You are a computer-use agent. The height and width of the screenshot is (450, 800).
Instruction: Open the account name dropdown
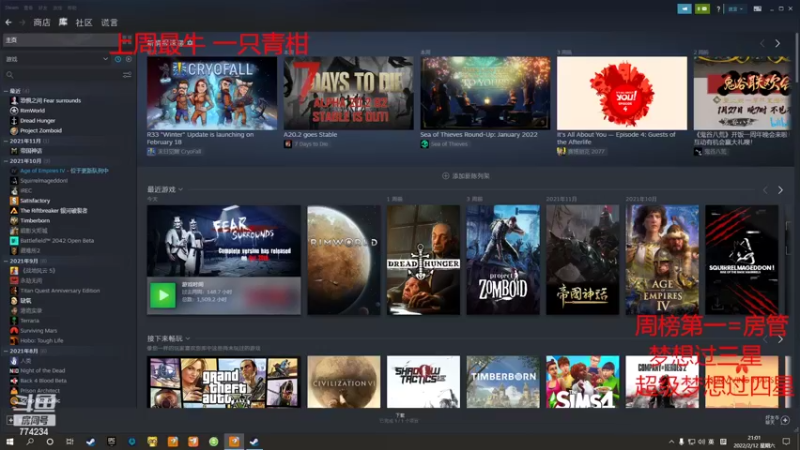click(735, 9)
